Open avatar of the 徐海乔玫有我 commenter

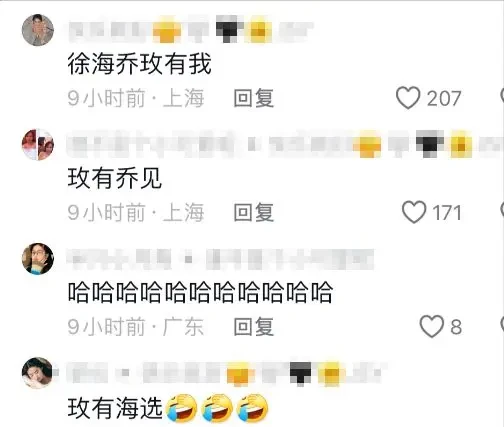coord(38,30)
